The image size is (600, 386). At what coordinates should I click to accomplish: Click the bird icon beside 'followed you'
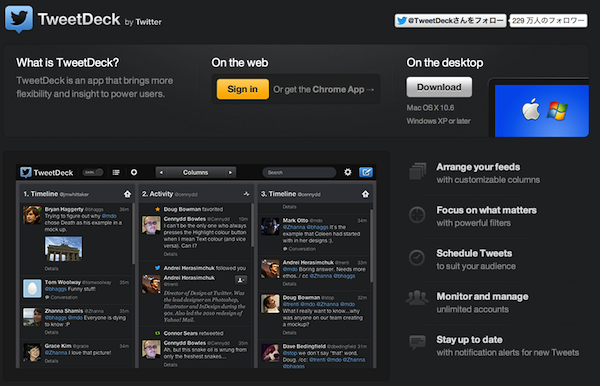[x=157, y=268]
